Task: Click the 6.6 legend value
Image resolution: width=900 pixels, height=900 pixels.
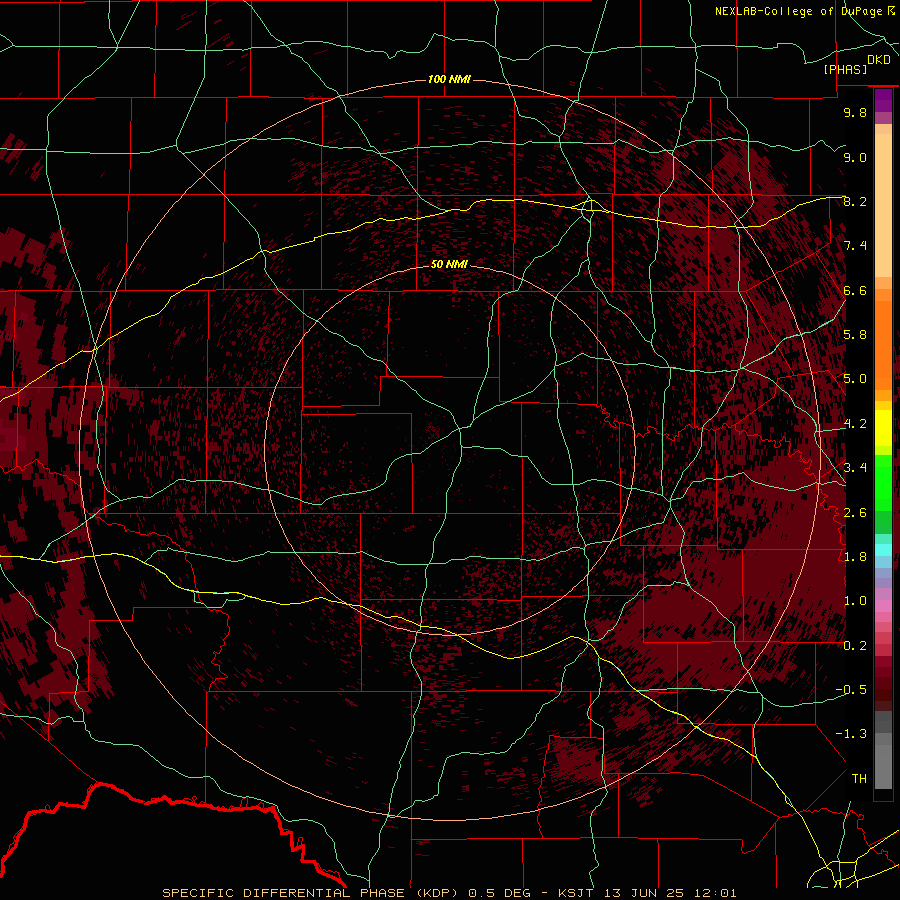Action: [x=855, y=290]
